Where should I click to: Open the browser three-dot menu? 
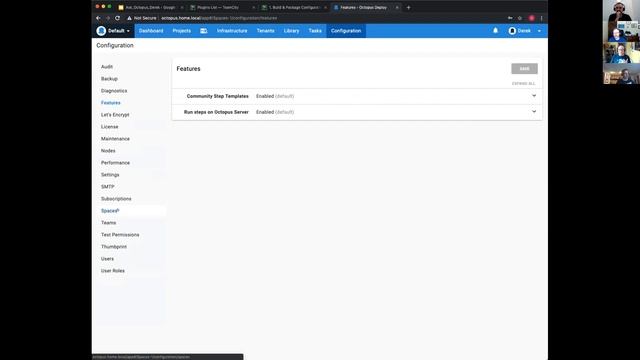542,18
